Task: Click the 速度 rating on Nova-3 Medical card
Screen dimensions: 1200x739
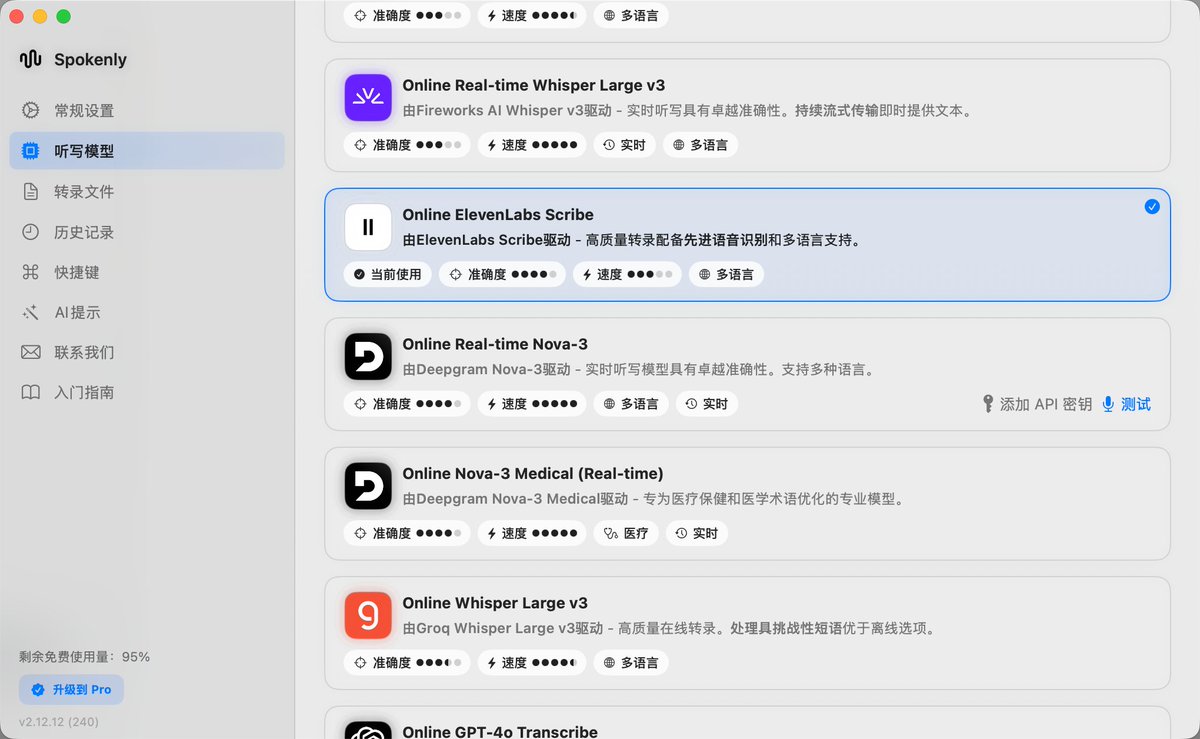Action: (532, 533)
